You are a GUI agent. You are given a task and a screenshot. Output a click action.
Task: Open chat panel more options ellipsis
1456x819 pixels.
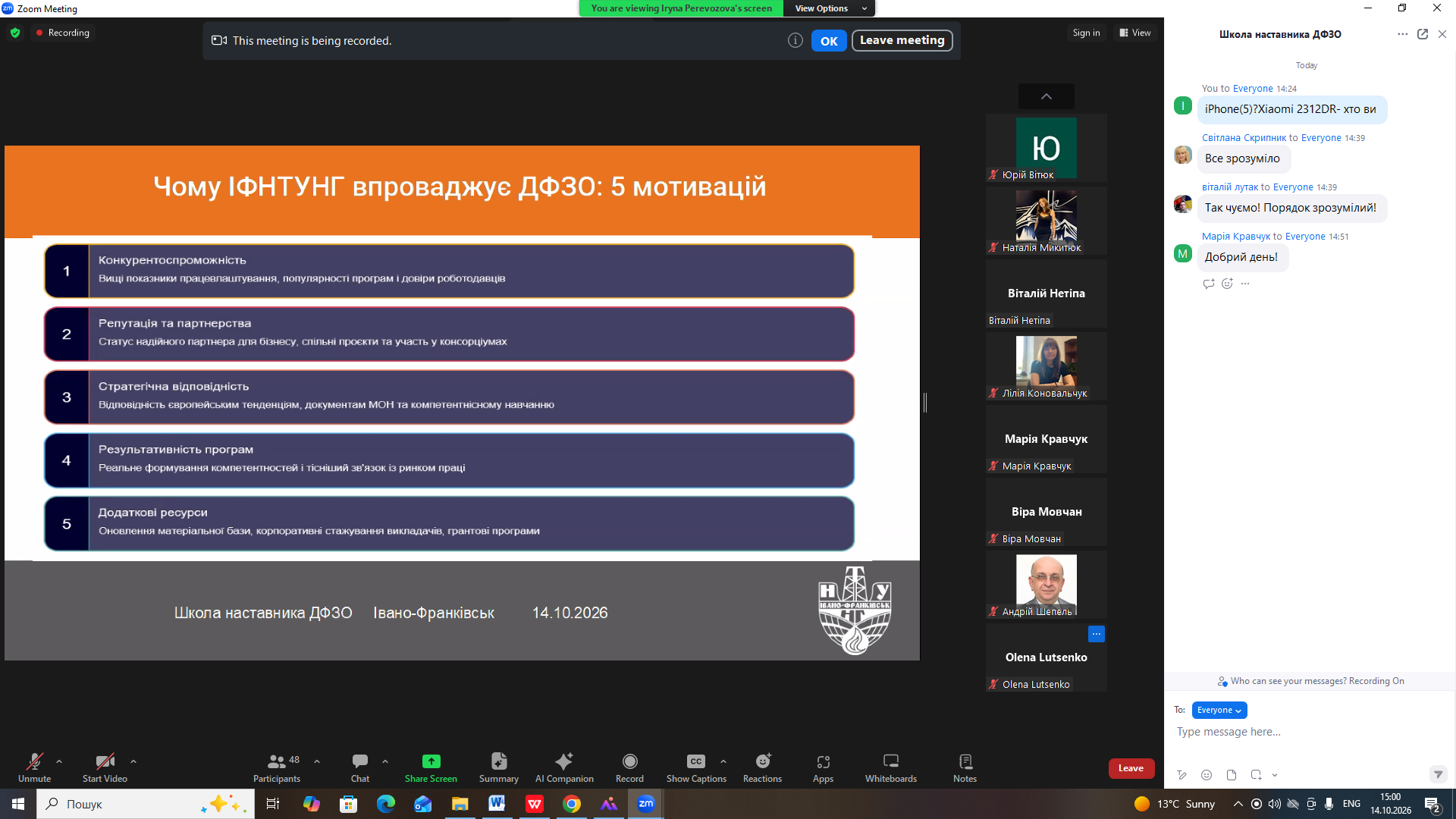1402,34
